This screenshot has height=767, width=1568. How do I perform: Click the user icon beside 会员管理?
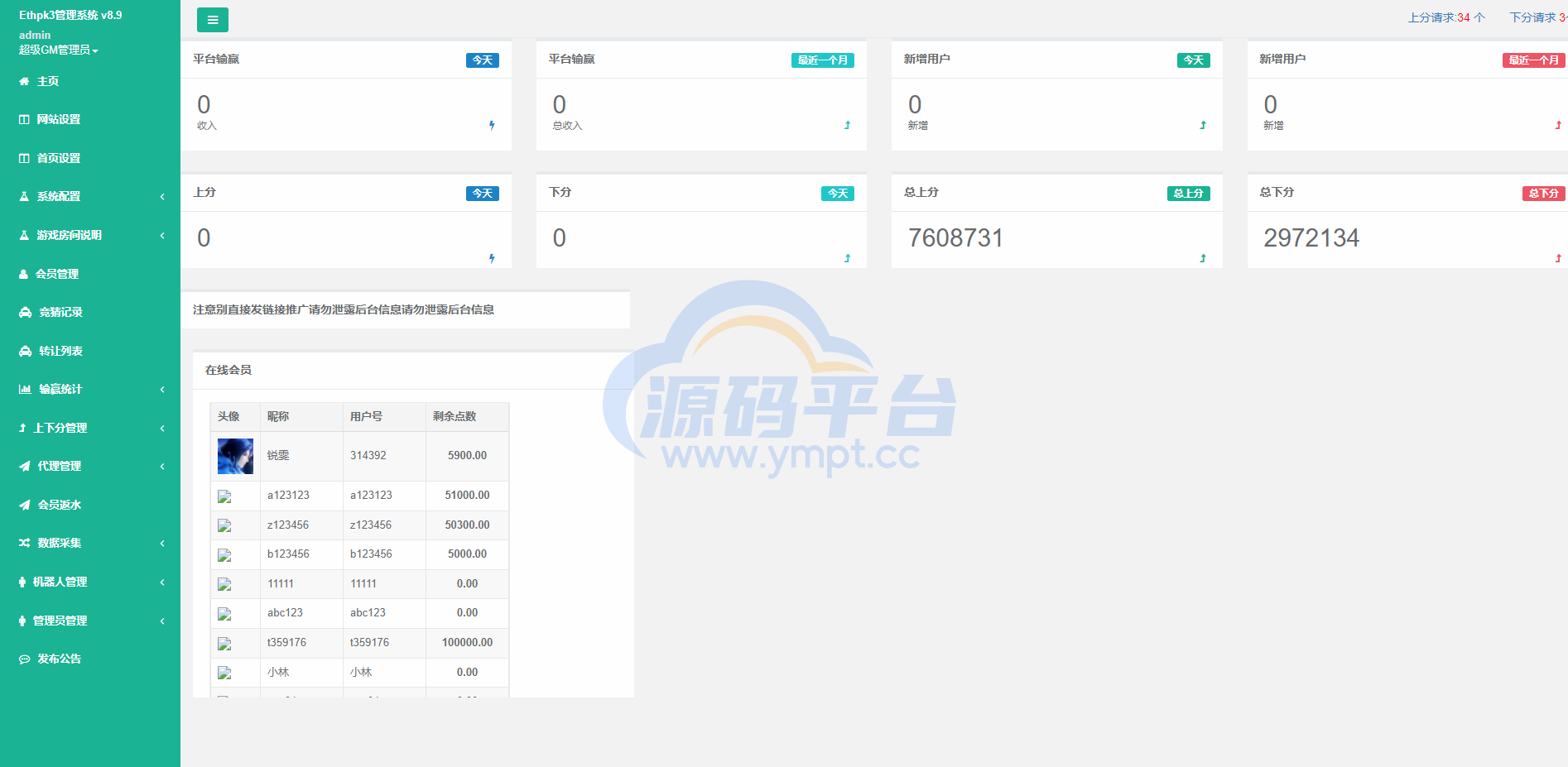coord(23,274)
